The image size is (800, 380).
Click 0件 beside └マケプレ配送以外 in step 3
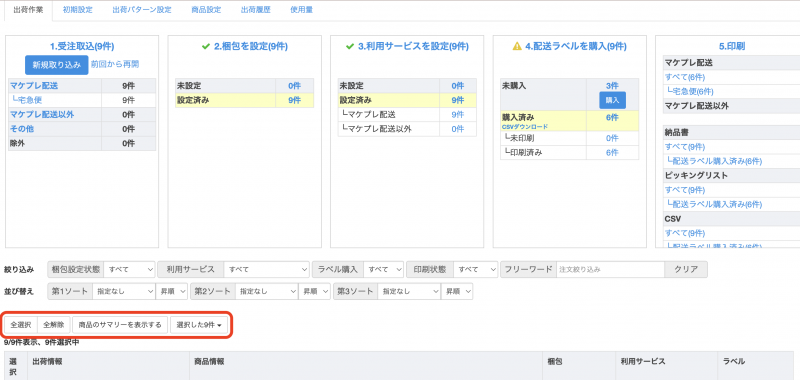click(x=458, y=129)
